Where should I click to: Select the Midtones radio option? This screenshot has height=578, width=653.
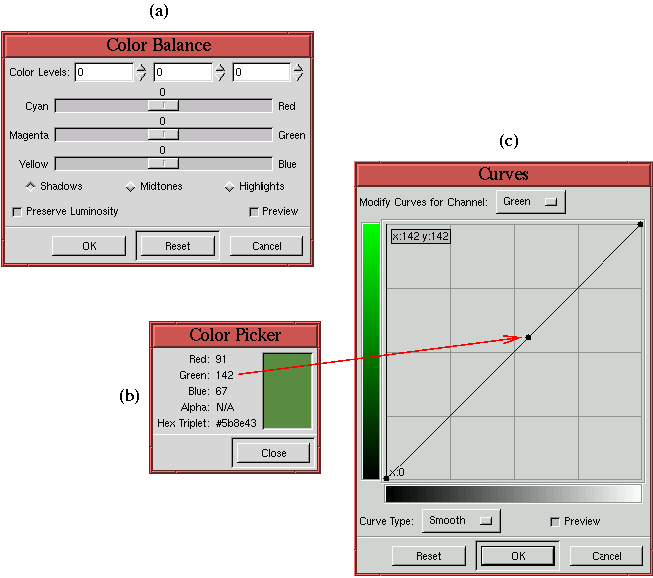[x=130, y=187]
